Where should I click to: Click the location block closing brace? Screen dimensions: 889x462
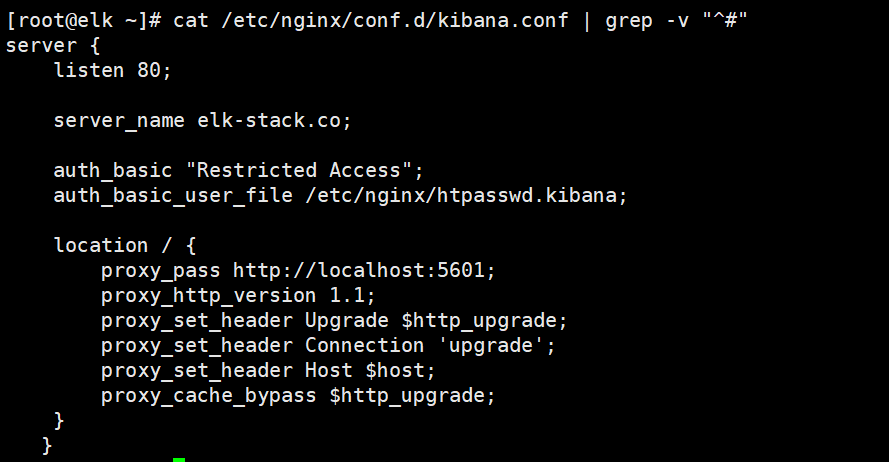tap(58, 420)
